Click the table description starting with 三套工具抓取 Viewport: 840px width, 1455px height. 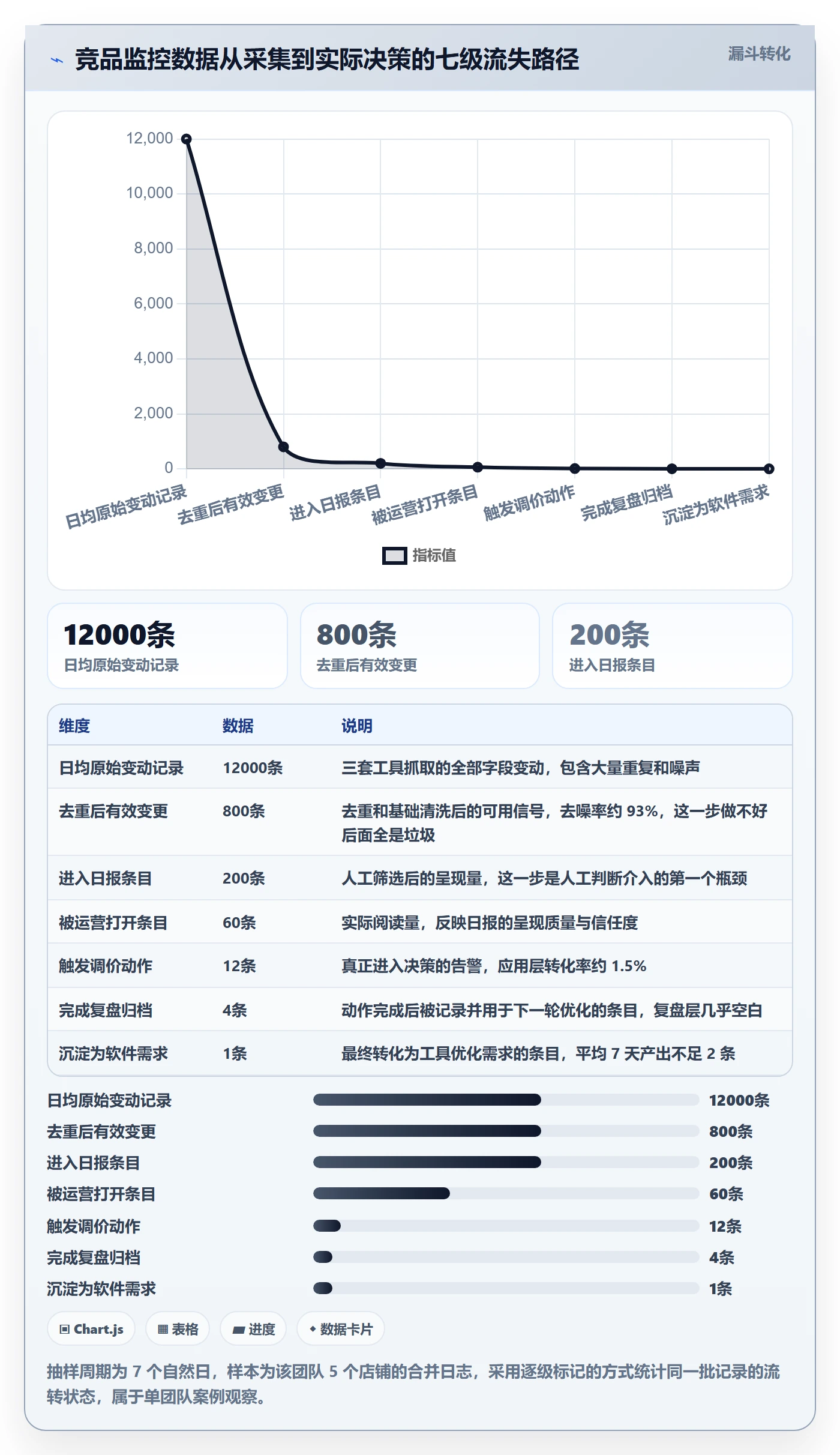[521, 768]
